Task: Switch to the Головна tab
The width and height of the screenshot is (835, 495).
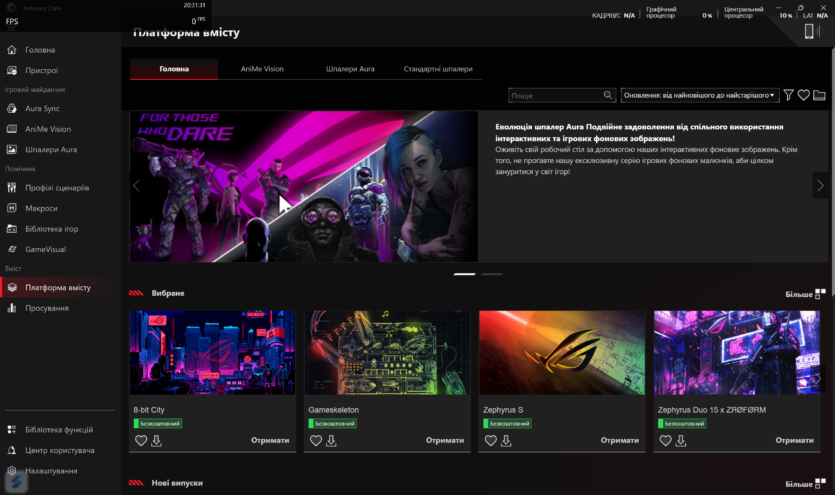Action: point(174,69)
